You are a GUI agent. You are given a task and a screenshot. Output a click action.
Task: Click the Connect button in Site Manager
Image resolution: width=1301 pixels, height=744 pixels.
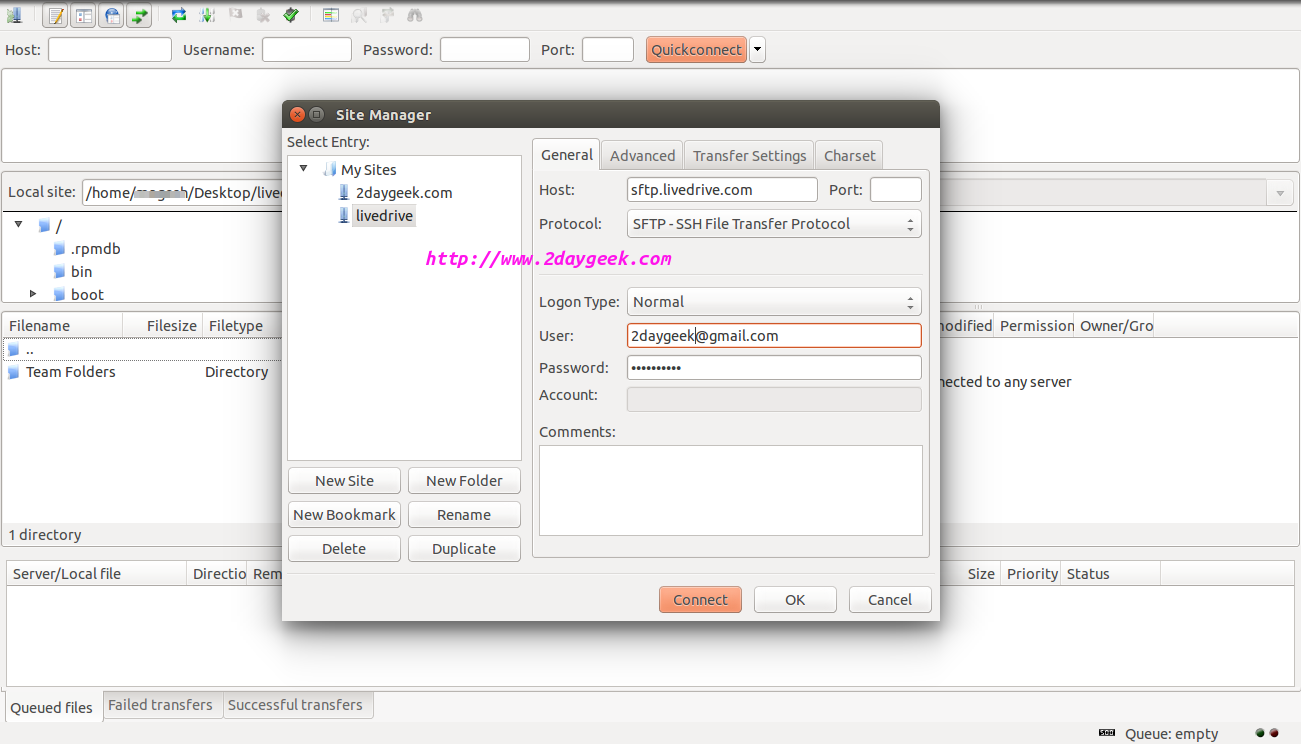pos(700,600)
